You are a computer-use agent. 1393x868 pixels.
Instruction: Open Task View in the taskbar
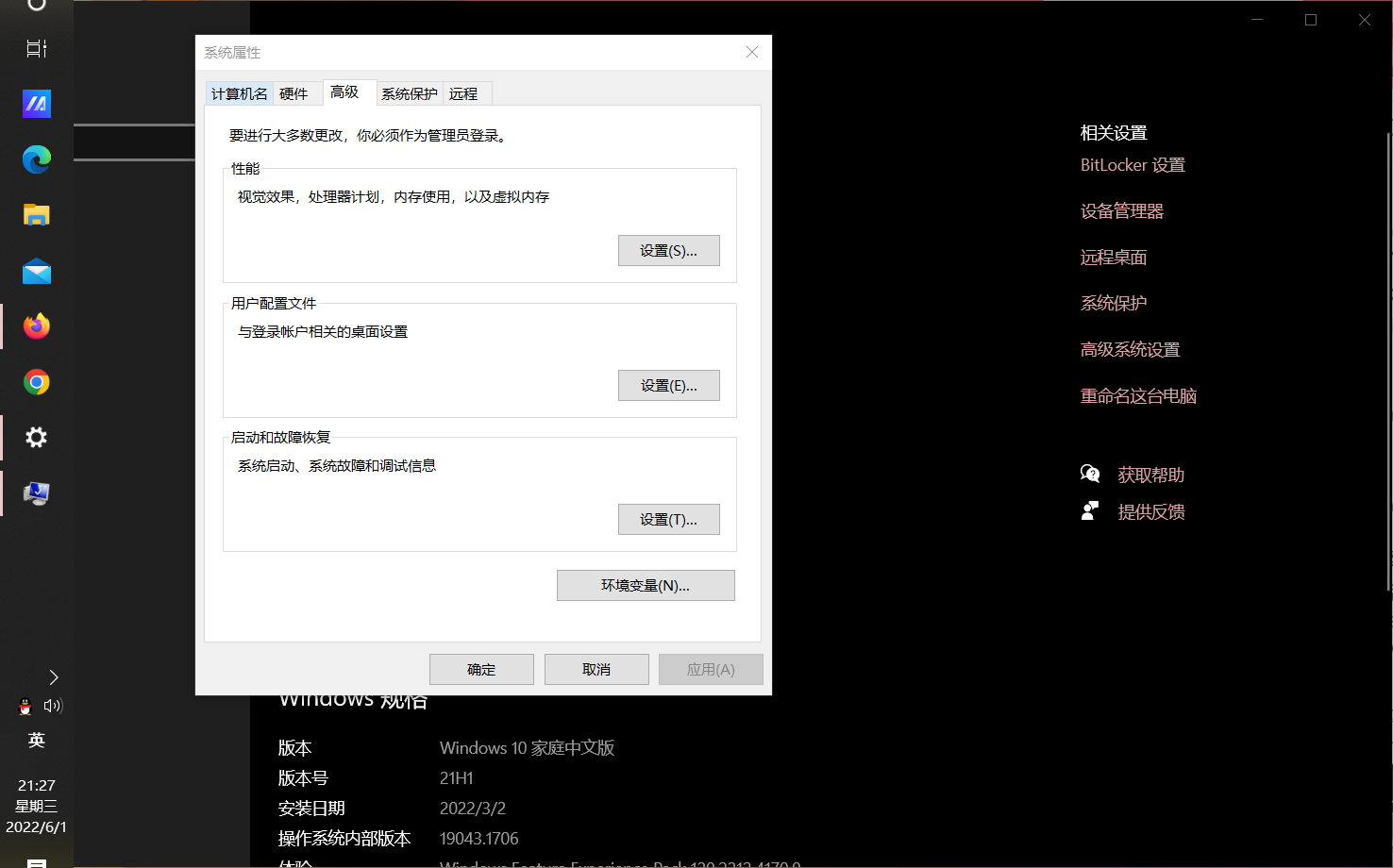(37, 48)
